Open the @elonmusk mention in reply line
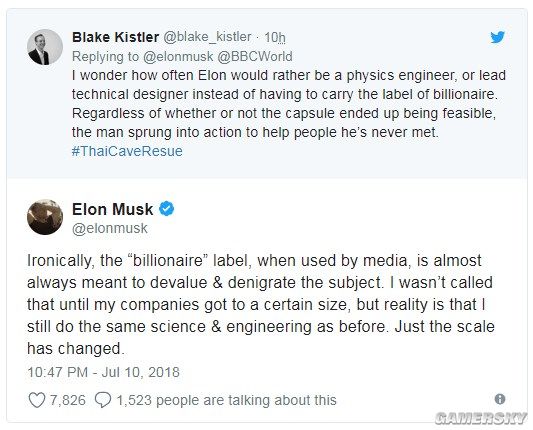533x430 pixels. 178,56
